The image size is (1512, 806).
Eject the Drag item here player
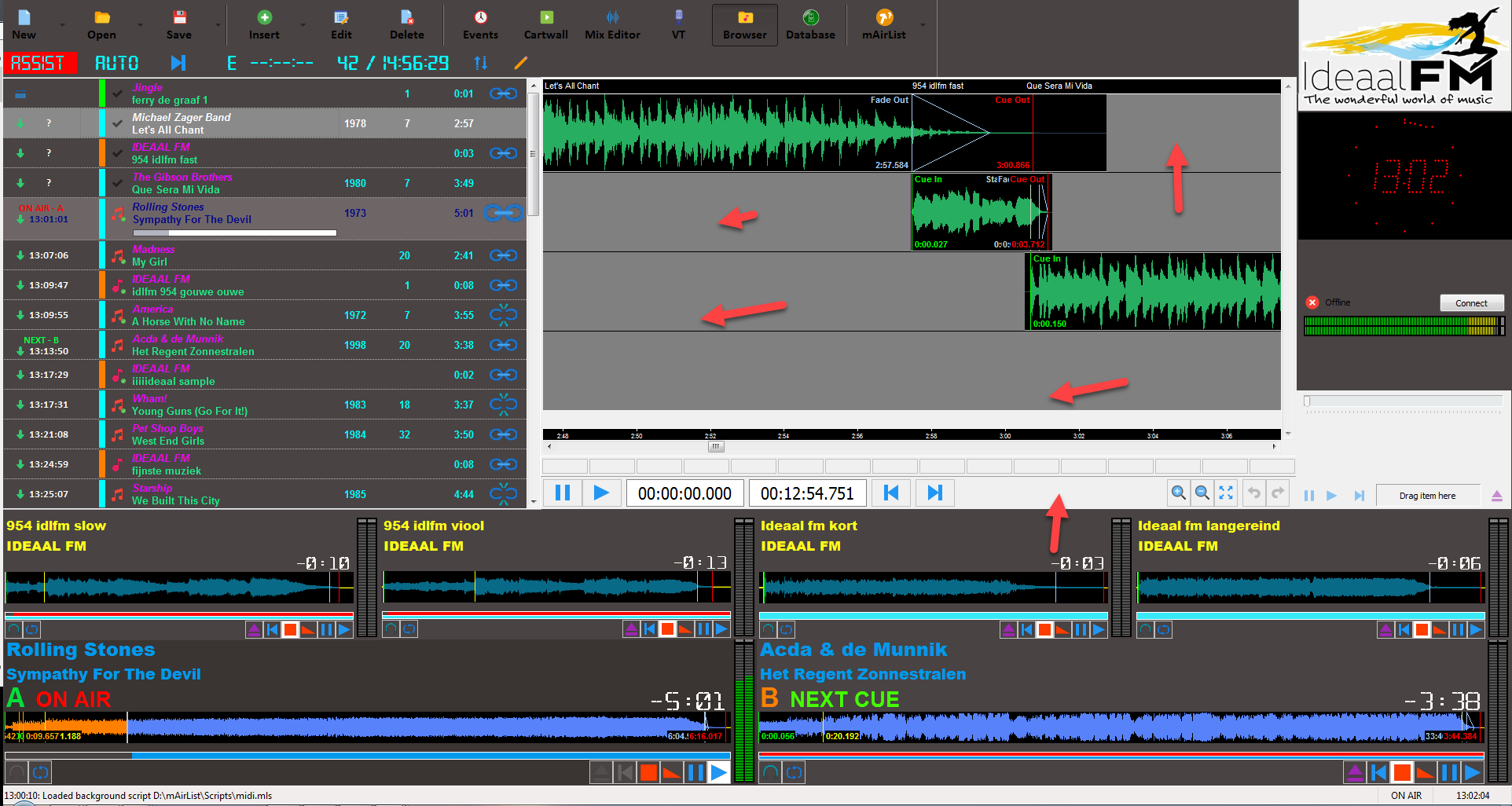tap(1496, 496)
